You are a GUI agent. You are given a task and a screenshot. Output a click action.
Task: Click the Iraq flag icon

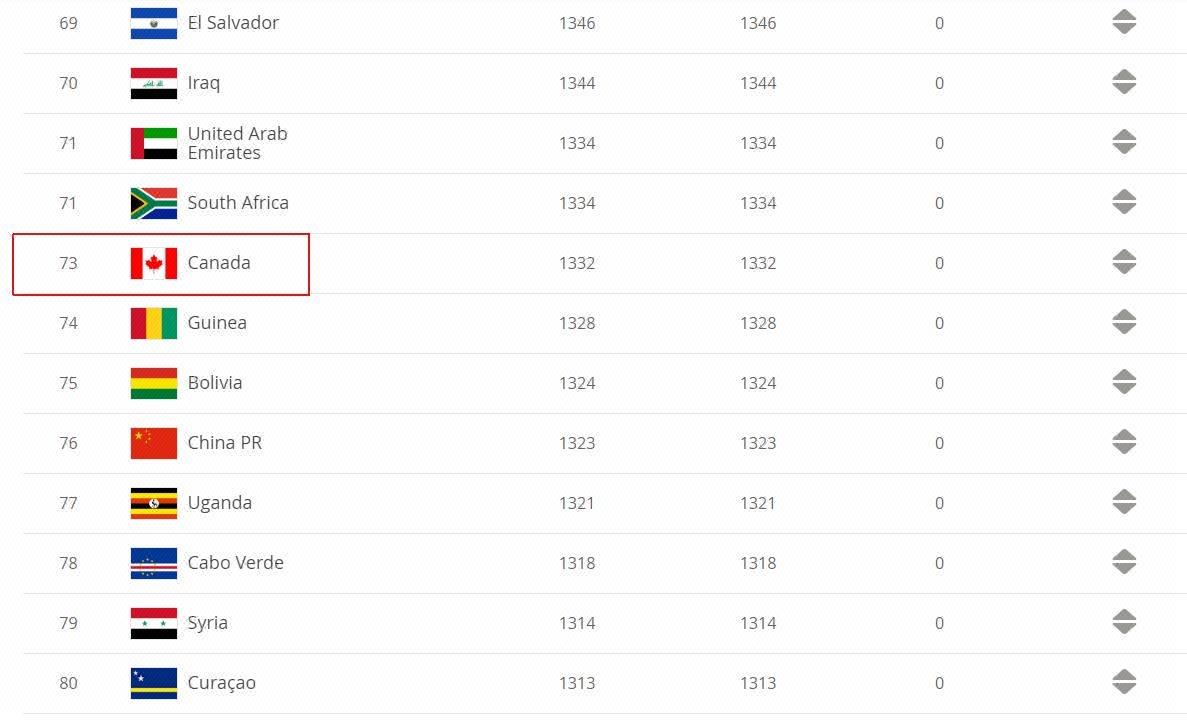153,83
